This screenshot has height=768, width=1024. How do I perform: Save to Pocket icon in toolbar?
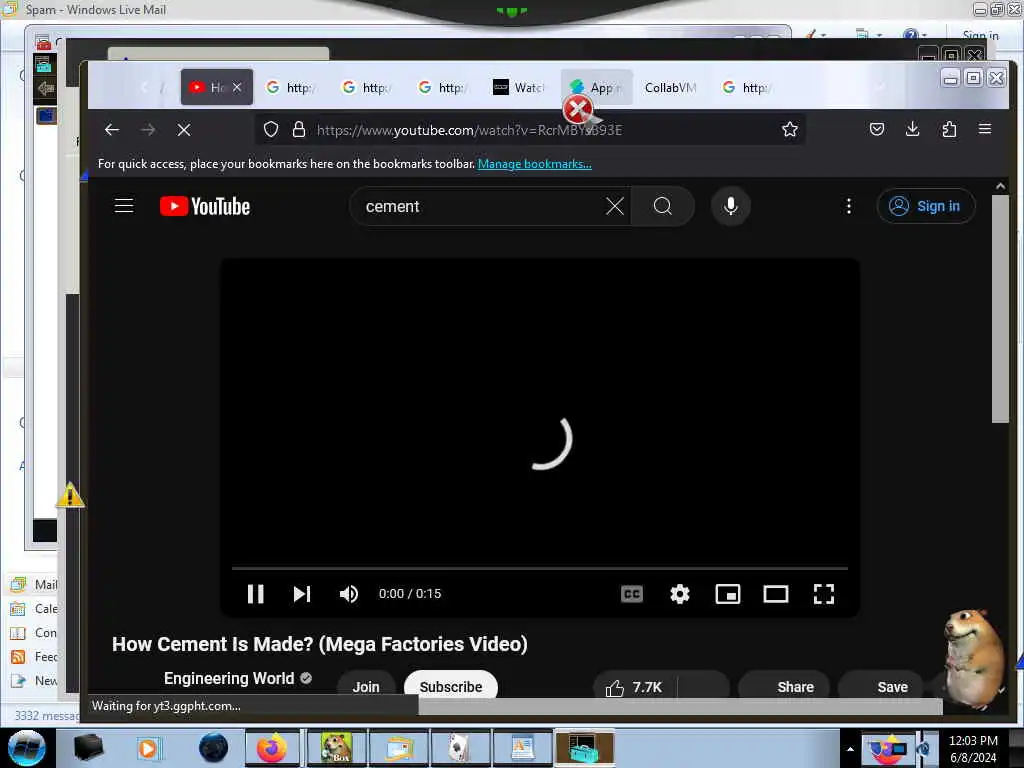tap(877, 129)
